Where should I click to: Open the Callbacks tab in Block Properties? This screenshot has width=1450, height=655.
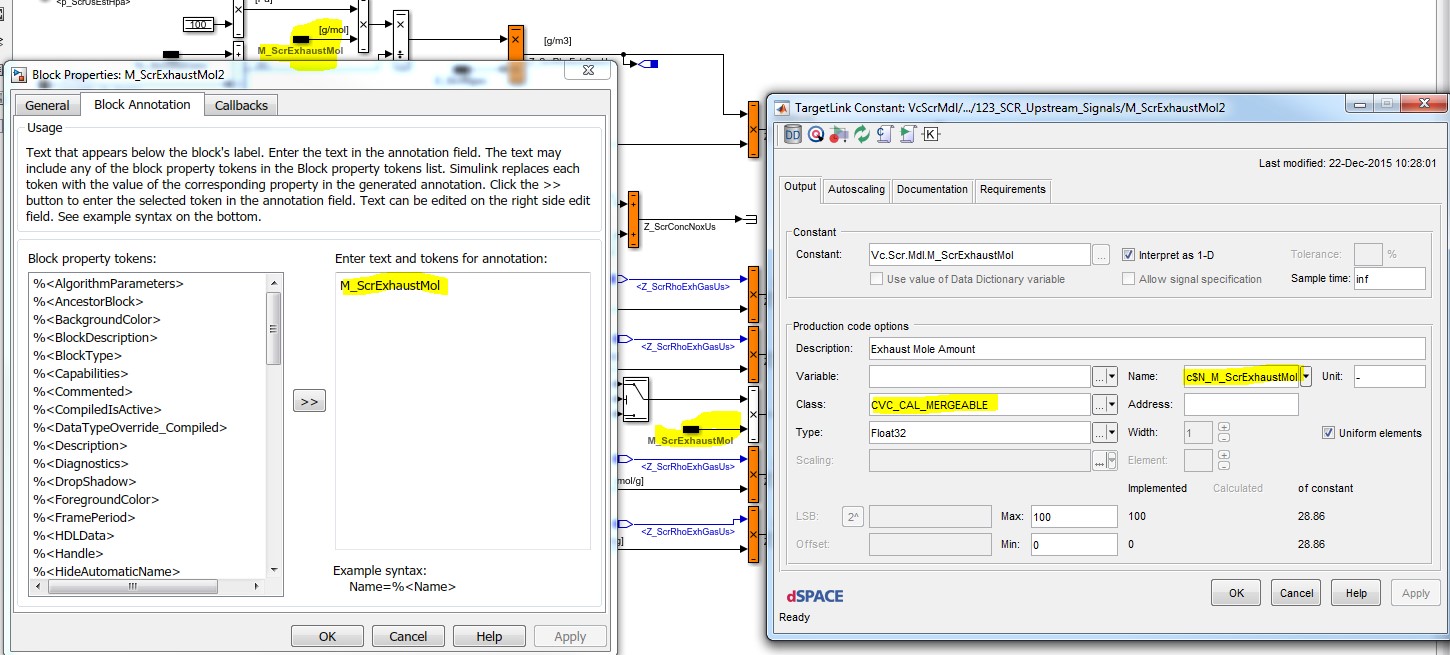pyautogui.click(x=241, y=105)
